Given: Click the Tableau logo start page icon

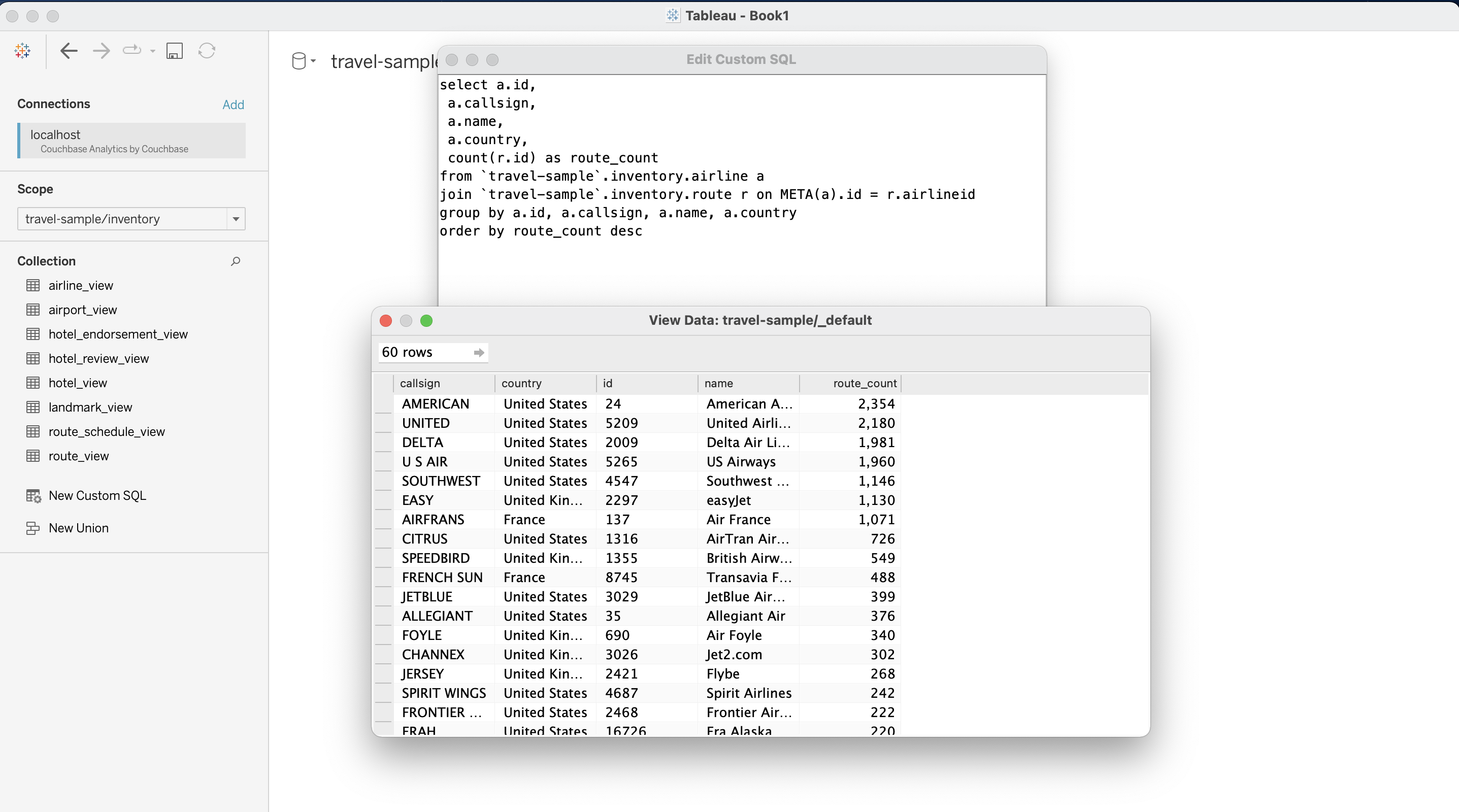Looking at the screenshot, I should point(23,51).
